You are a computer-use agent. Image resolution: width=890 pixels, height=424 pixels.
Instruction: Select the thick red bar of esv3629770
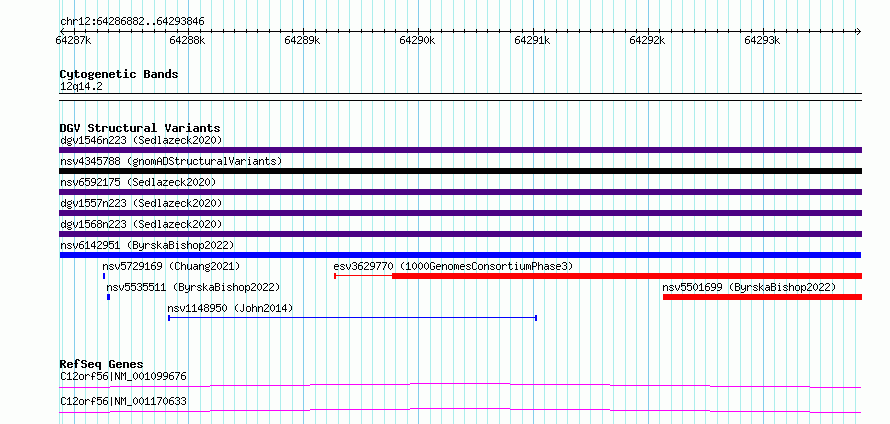[x=627, y=276]
